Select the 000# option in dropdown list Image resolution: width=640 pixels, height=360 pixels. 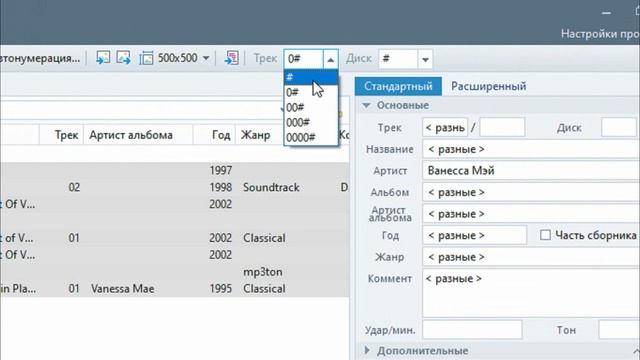pos(311,122)
